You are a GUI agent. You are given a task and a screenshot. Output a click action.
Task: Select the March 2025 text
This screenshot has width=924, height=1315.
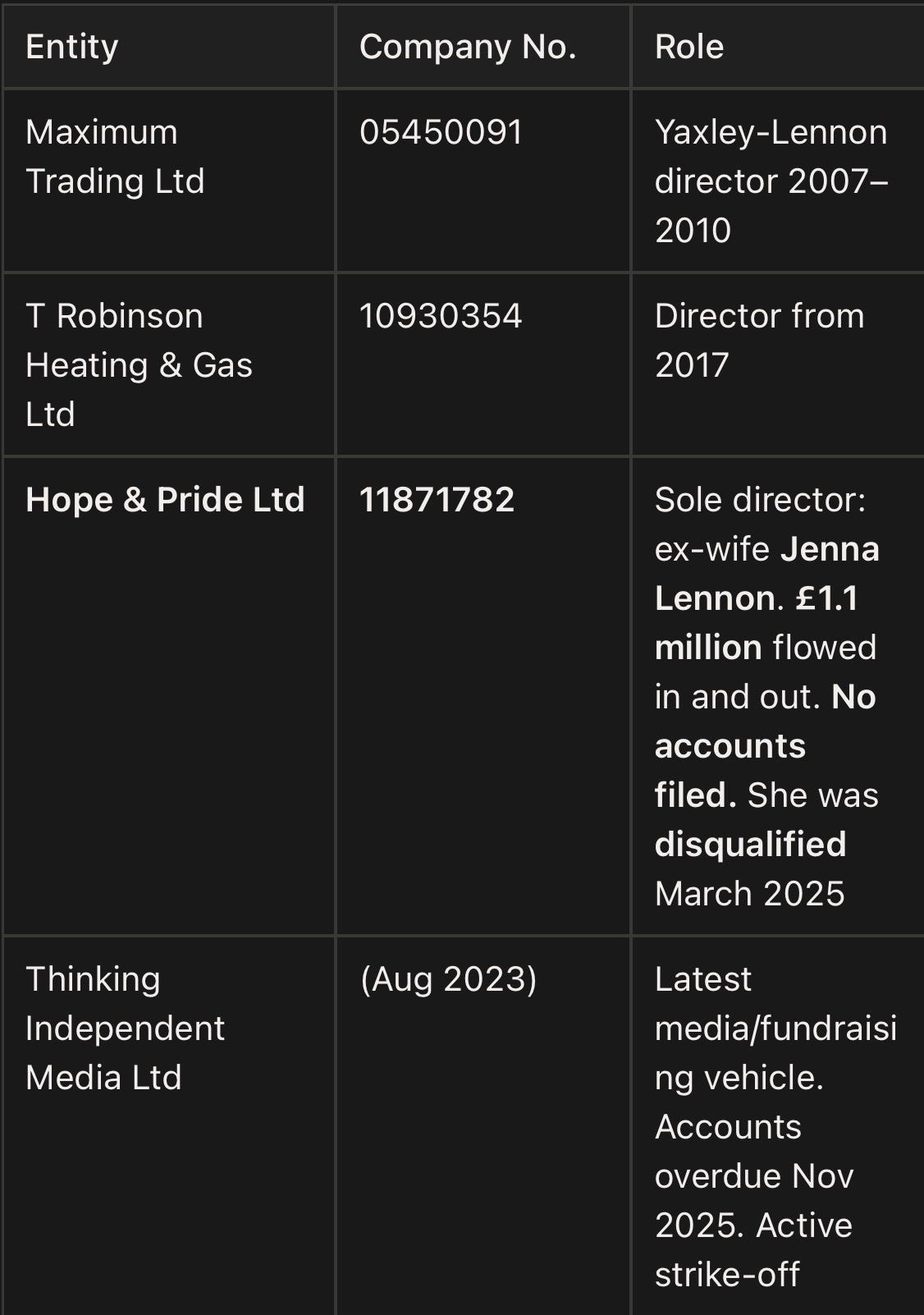click(x=750, y=894)
